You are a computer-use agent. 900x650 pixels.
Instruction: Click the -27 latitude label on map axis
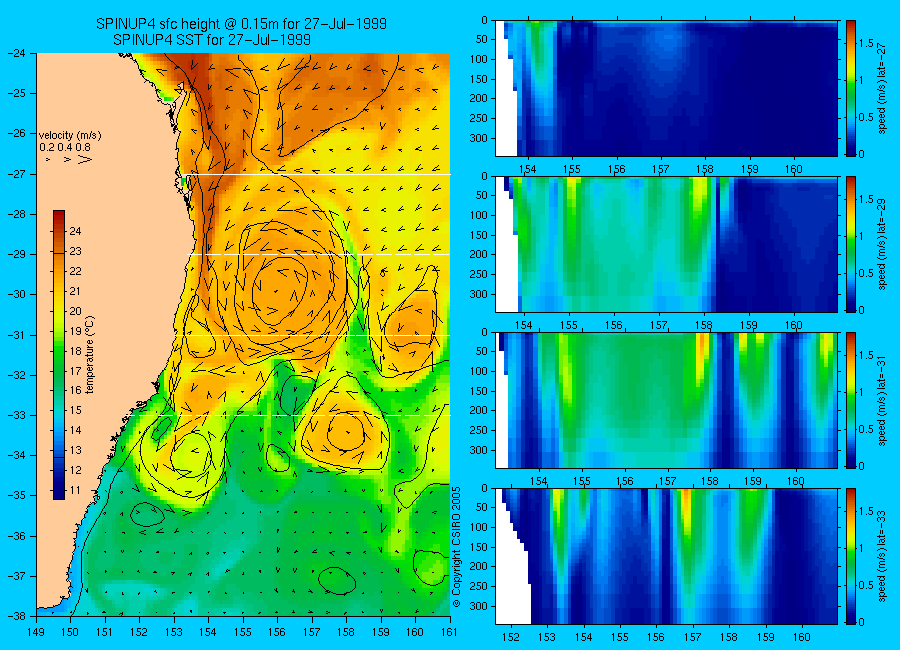pyautogui.click(x=17, y=174)
